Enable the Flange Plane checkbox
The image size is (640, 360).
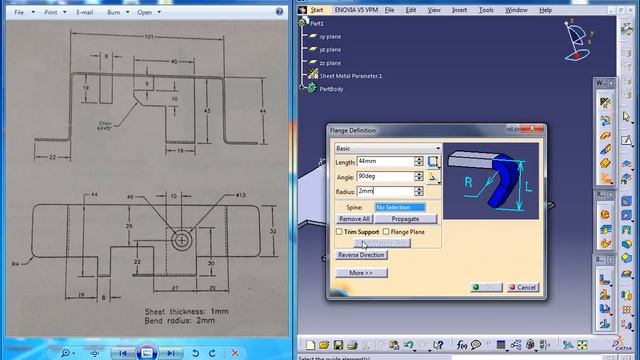click(x=386, y=231)
